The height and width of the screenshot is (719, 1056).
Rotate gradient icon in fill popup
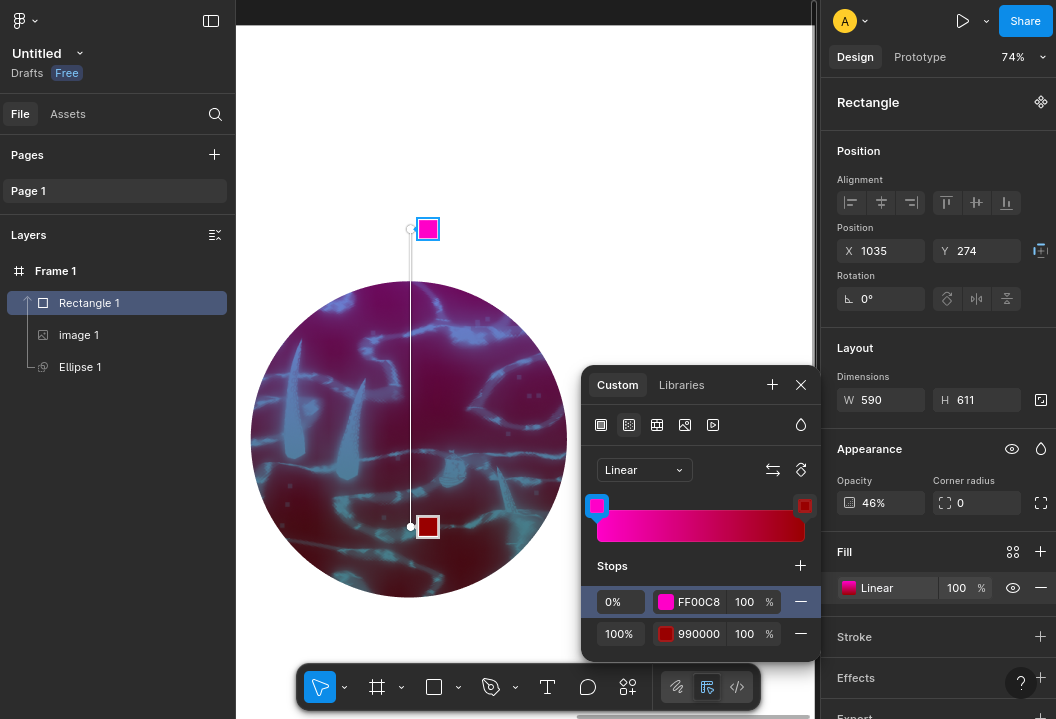[801, 470]
